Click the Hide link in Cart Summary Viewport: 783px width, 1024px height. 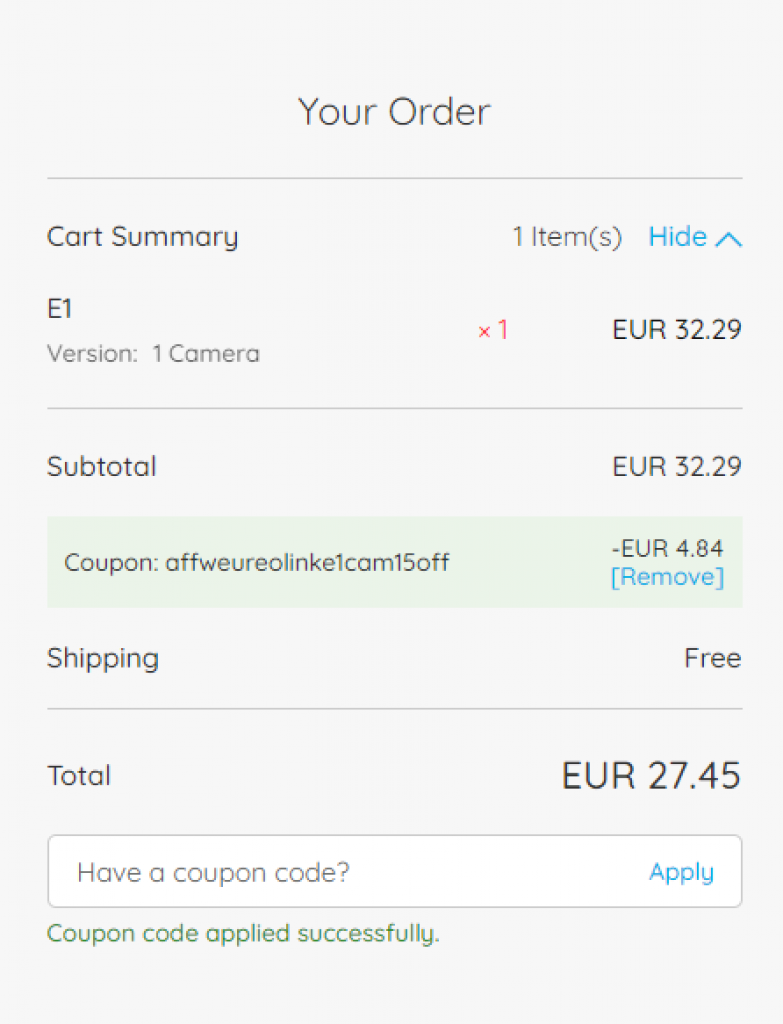pos(678,237)
